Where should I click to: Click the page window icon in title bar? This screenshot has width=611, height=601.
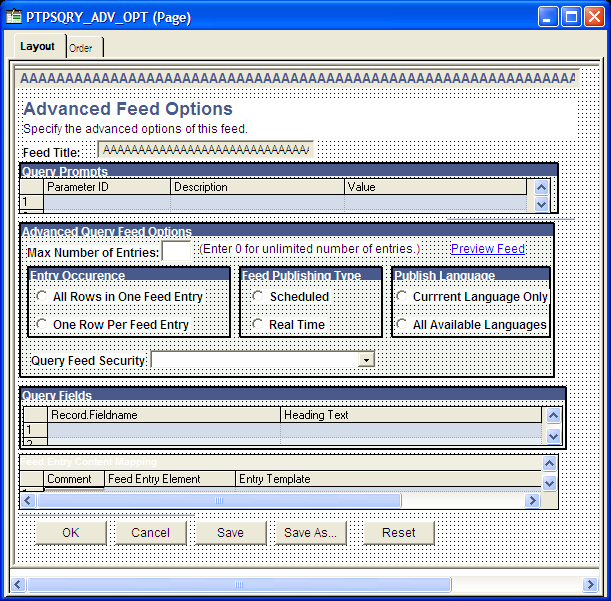point(14,17)
